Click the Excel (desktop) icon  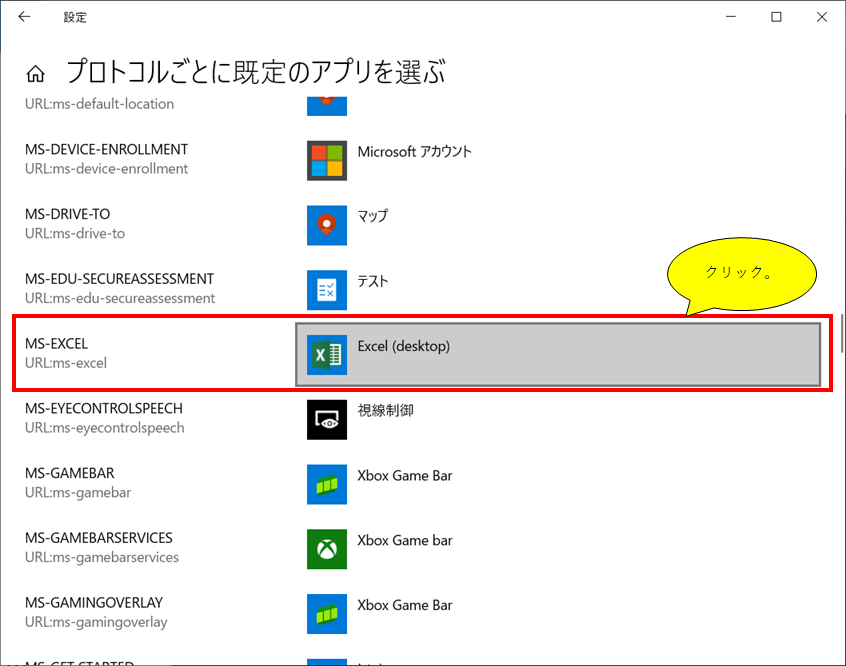326,355
